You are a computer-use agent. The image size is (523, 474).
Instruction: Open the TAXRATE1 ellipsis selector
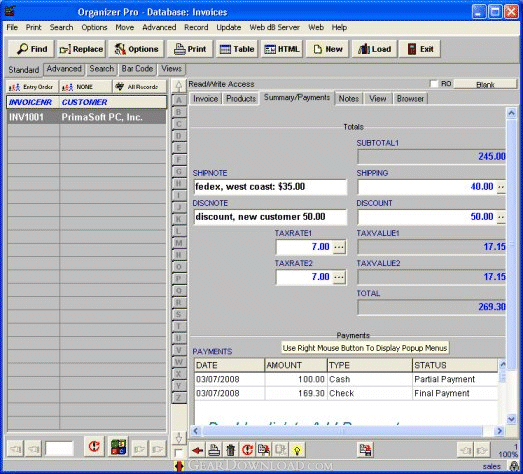point(339,247)
